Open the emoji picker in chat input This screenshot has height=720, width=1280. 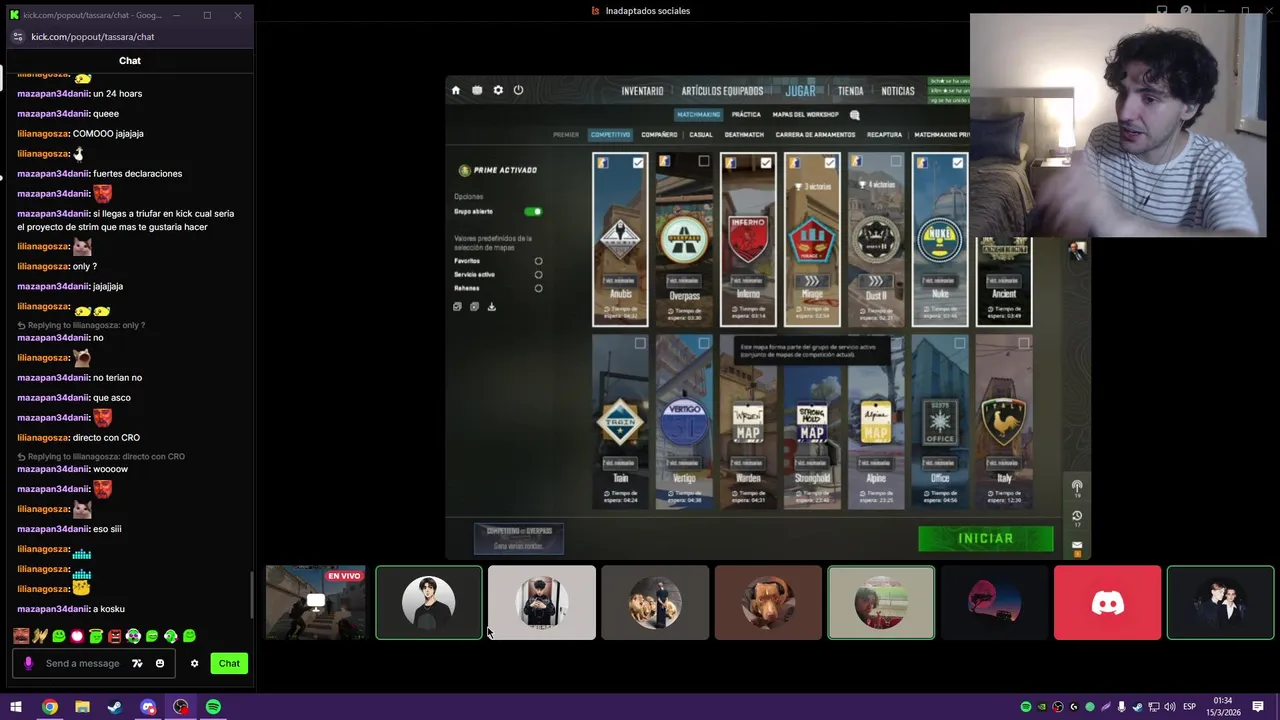tap(159, 663)
